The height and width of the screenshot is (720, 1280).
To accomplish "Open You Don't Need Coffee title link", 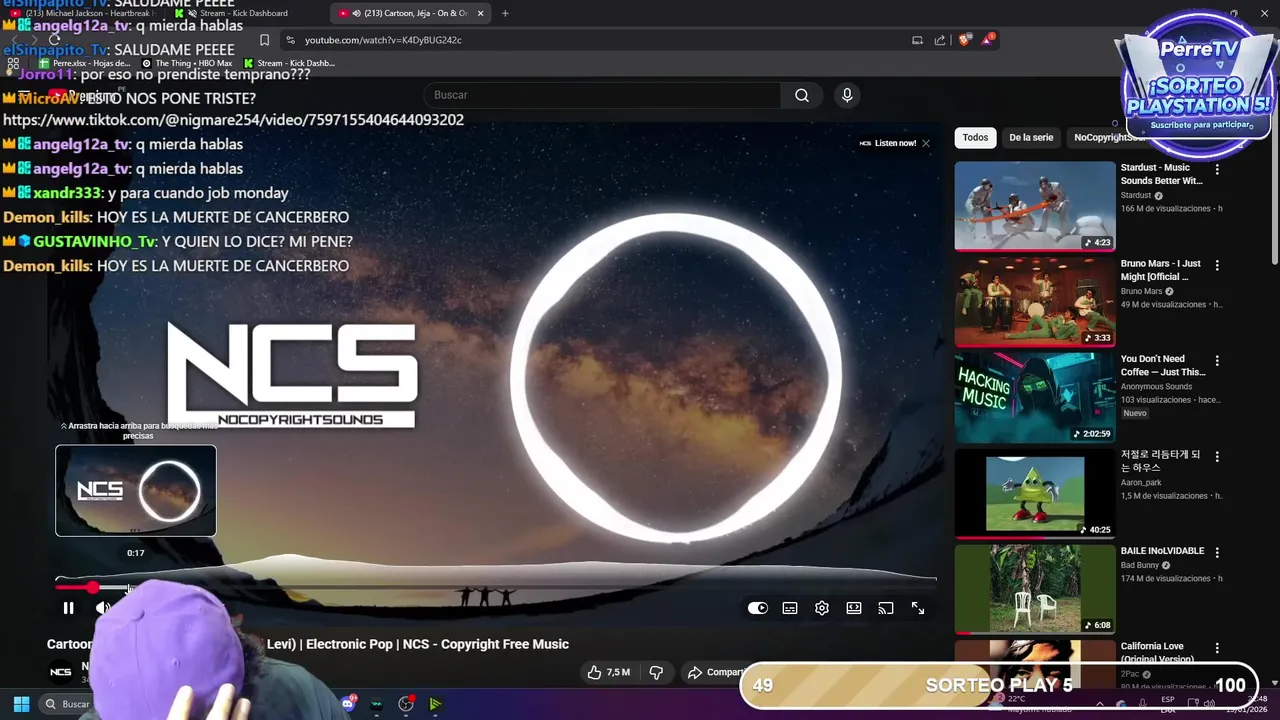I will [x=1162, y=365].
